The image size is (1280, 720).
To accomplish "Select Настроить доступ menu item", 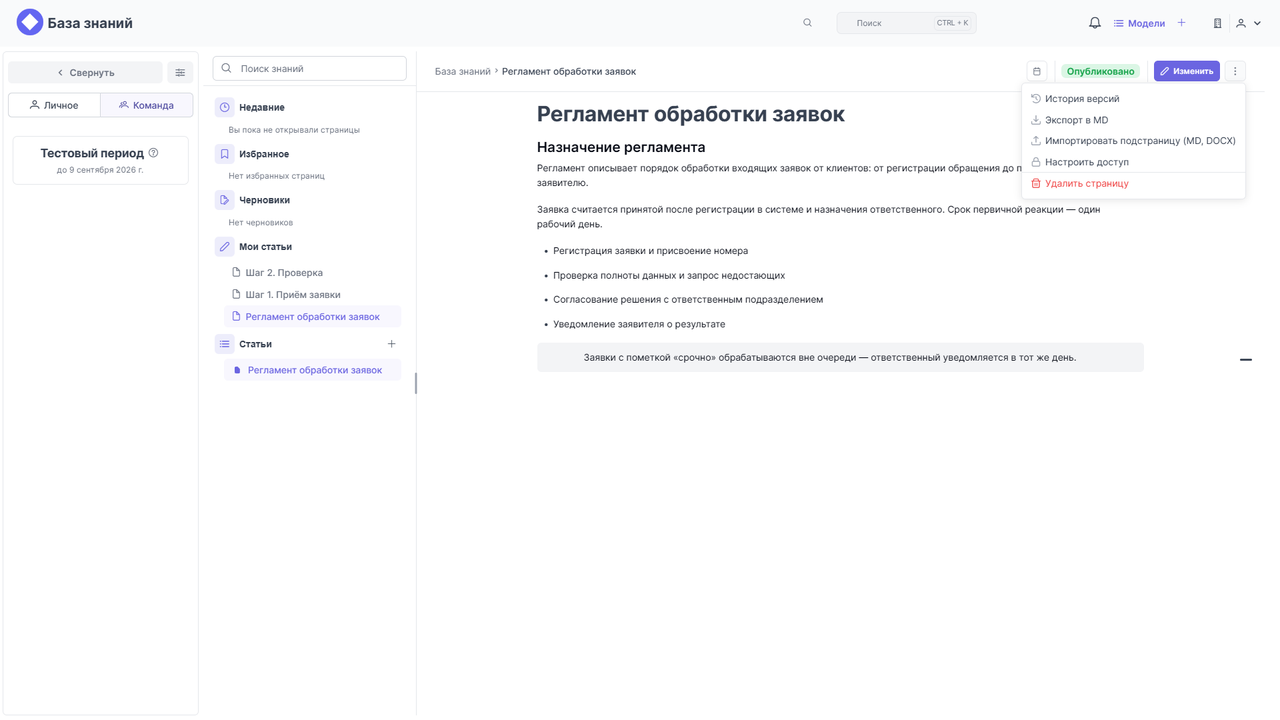I will tap(1133, 162).
